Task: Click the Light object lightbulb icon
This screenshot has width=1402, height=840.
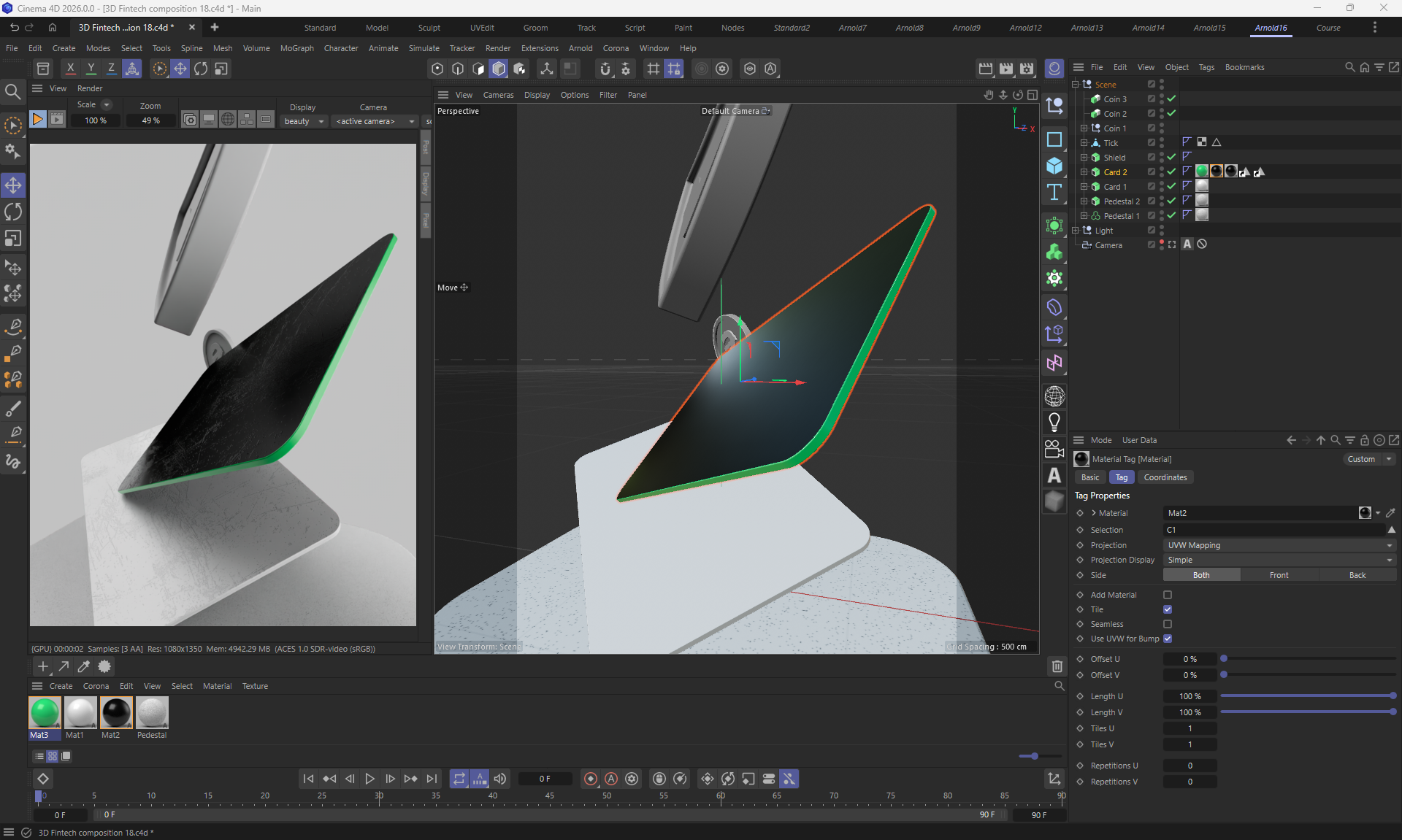Action: click(x=1054, y=422)
